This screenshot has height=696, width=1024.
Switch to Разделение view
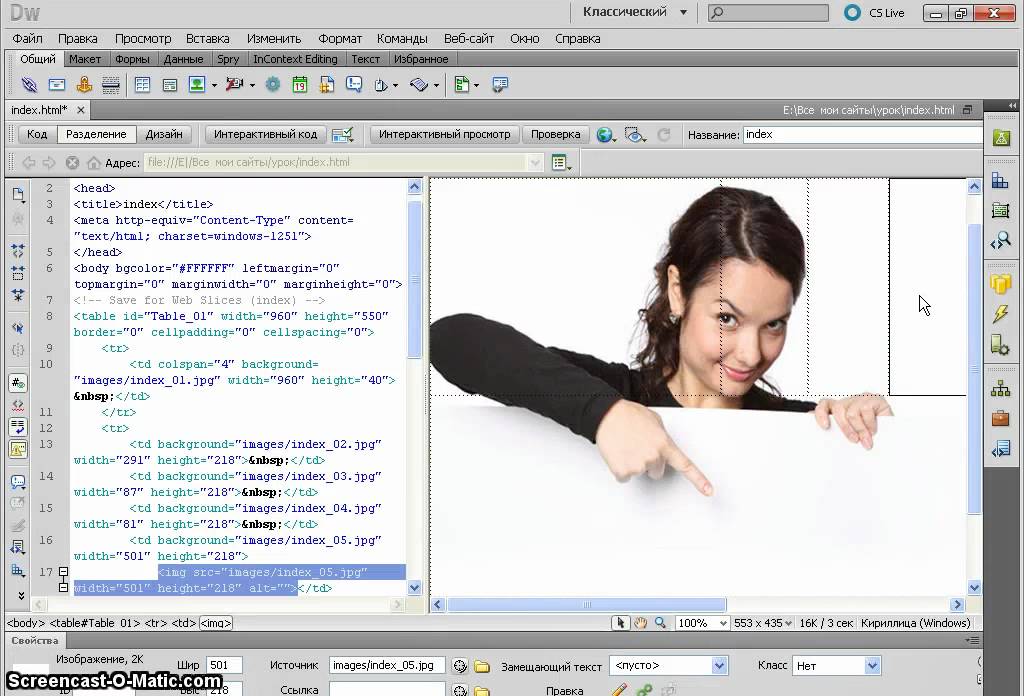pos(96,134)
